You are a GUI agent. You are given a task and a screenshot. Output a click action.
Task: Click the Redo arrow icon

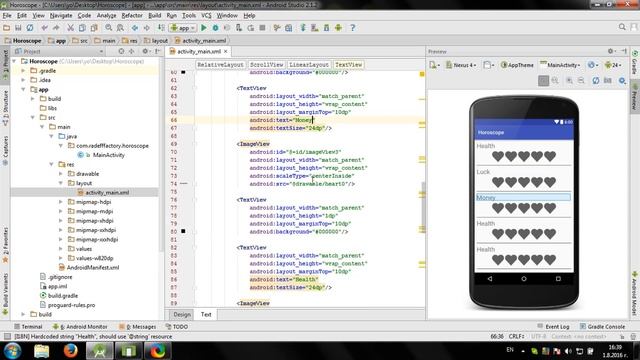[x=56, y=28]
